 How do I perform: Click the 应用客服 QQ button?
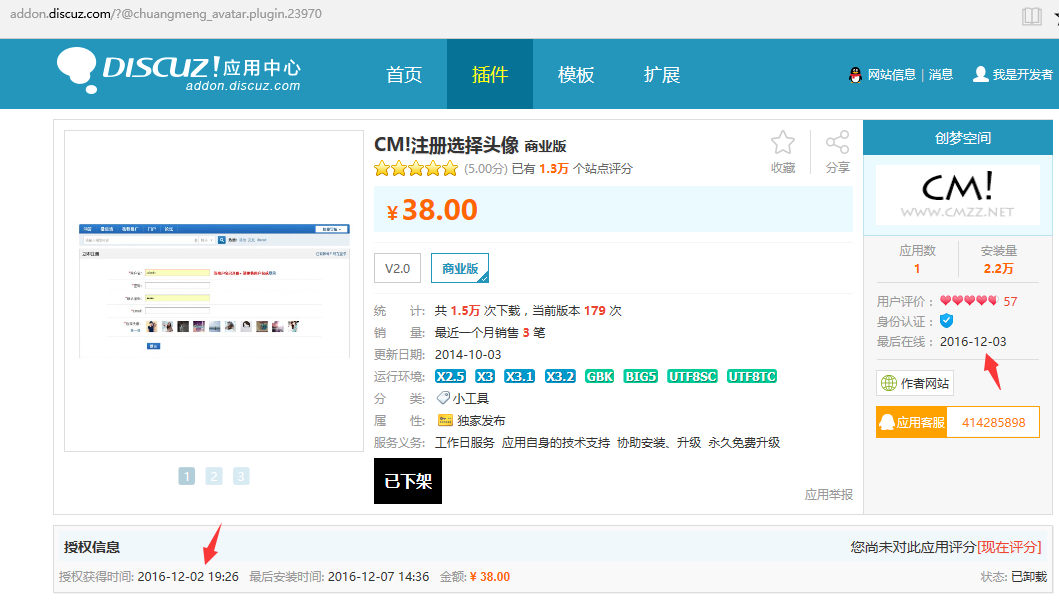click(912, 422)
